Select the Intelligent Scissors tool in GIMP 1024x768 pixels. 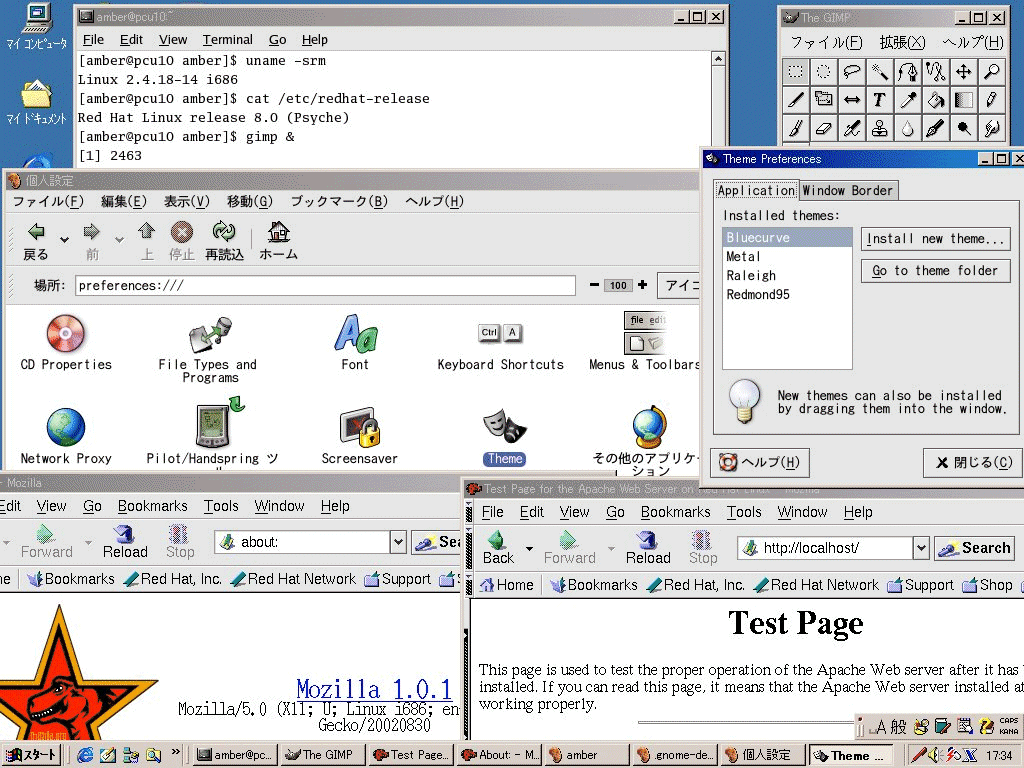point(936,72)
